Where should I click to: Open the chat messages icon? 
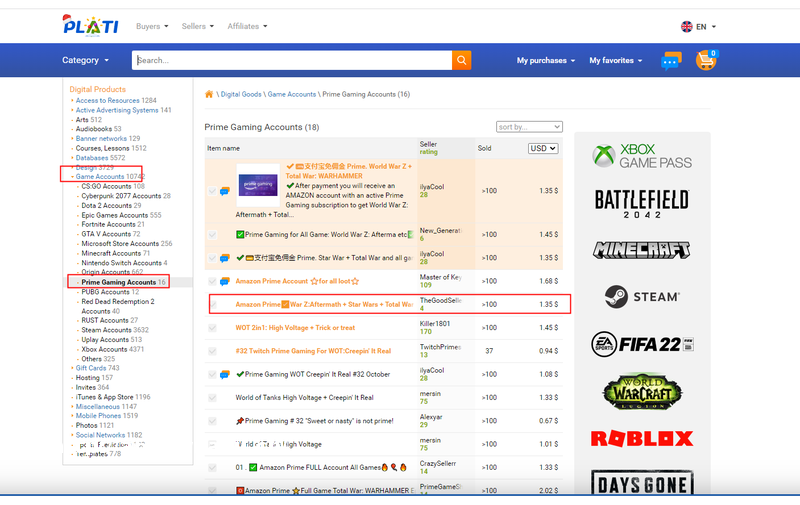[x=671, y=61]
